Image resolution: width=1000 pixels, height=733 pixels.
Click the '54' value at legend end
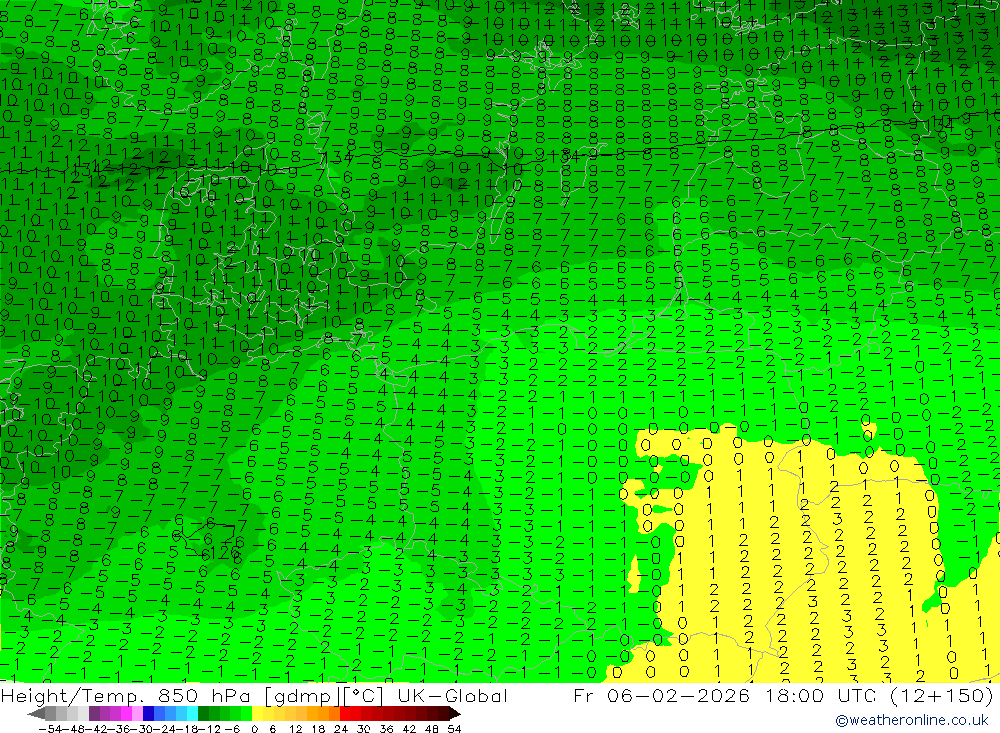pyautogui.click(x=454, y=729)
